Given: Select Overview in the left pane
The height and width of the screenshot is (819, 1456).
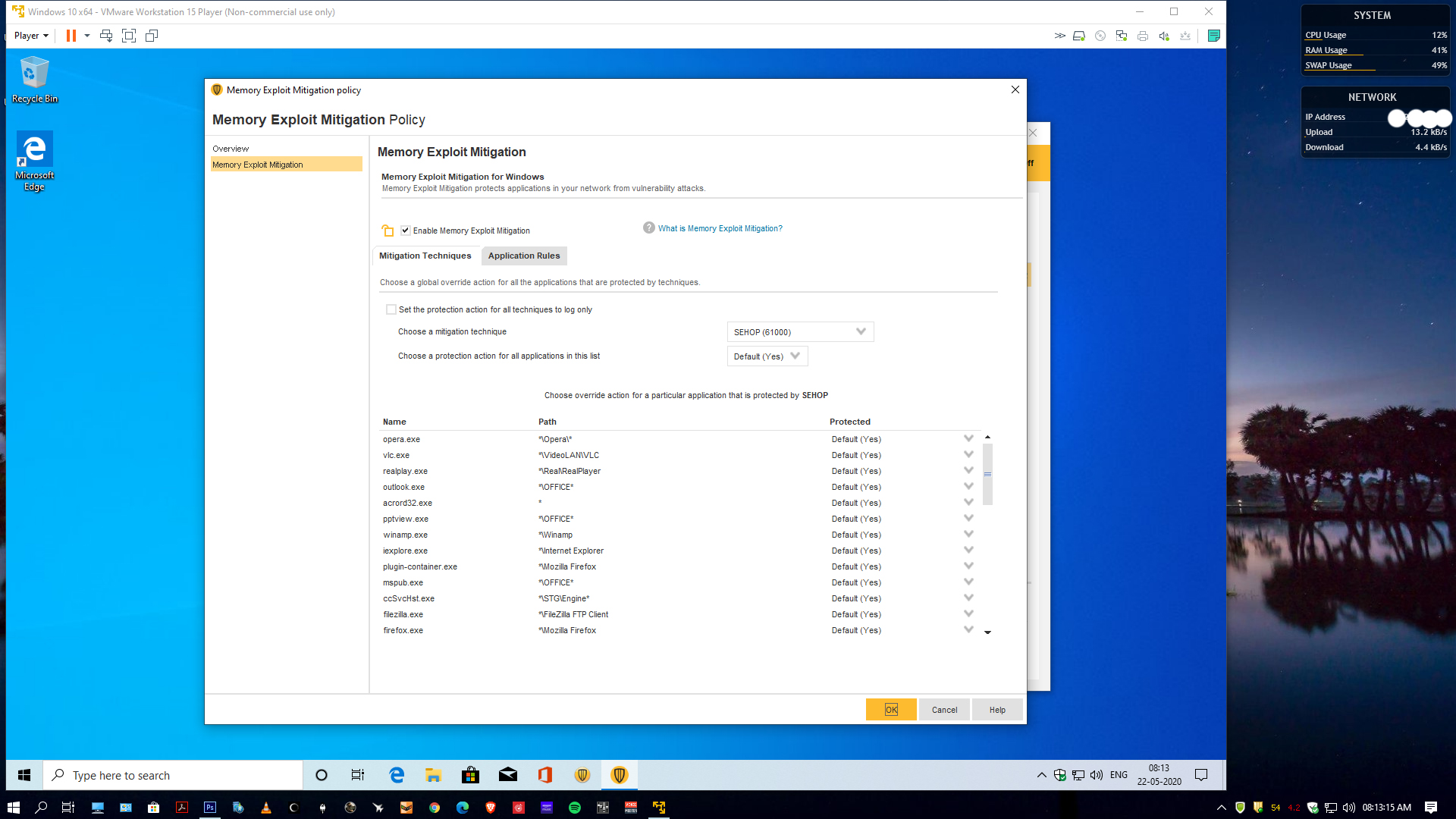Looking at the screenshot, I should click(x=231, y=149).
